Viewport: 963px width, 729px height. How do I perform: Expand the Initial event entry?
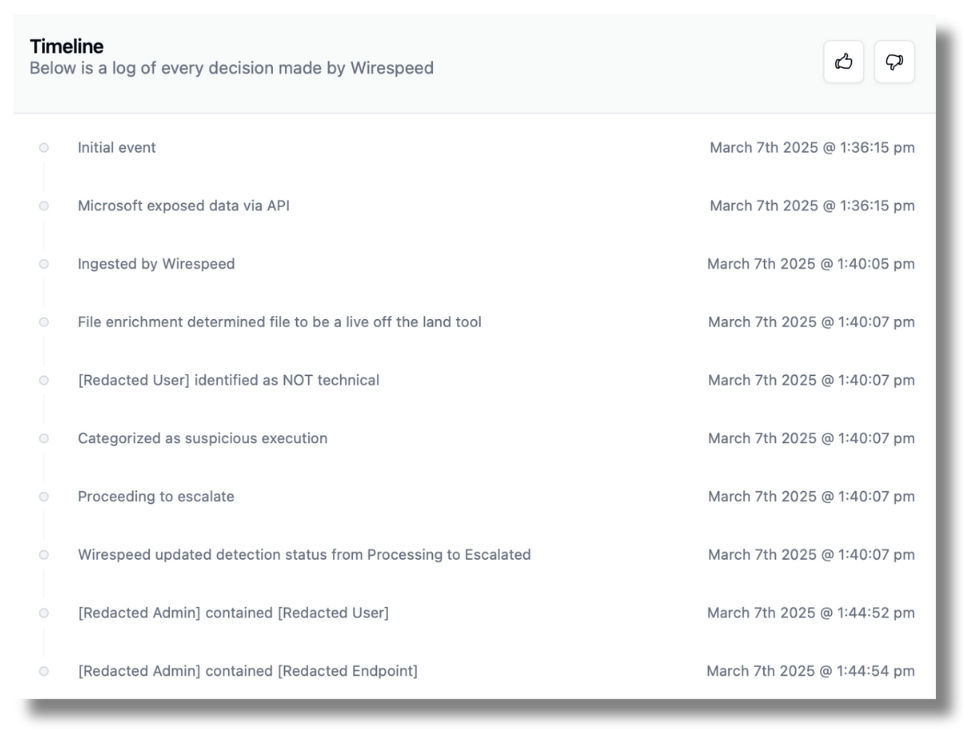pyautogui.click(x=117, y=147)
